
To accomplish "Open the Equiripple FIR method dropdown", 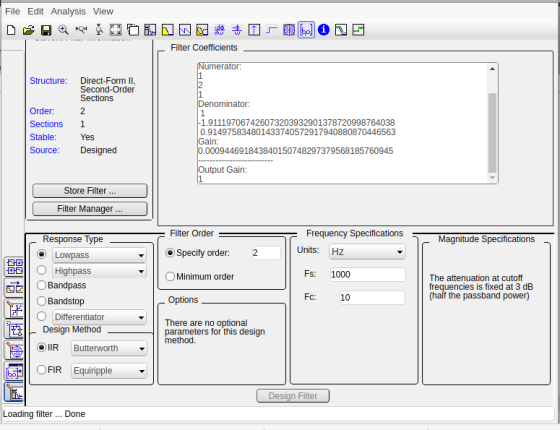I will point(109,371).
